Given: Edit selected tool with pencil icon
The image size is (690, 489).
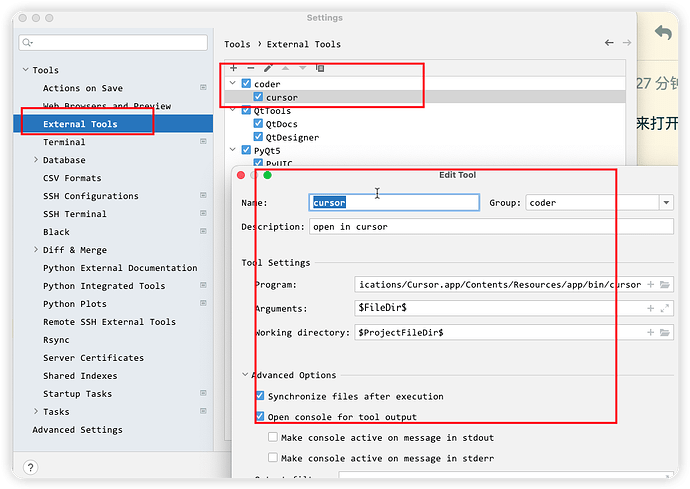Looking at the screenshot, I should [268, 68].
